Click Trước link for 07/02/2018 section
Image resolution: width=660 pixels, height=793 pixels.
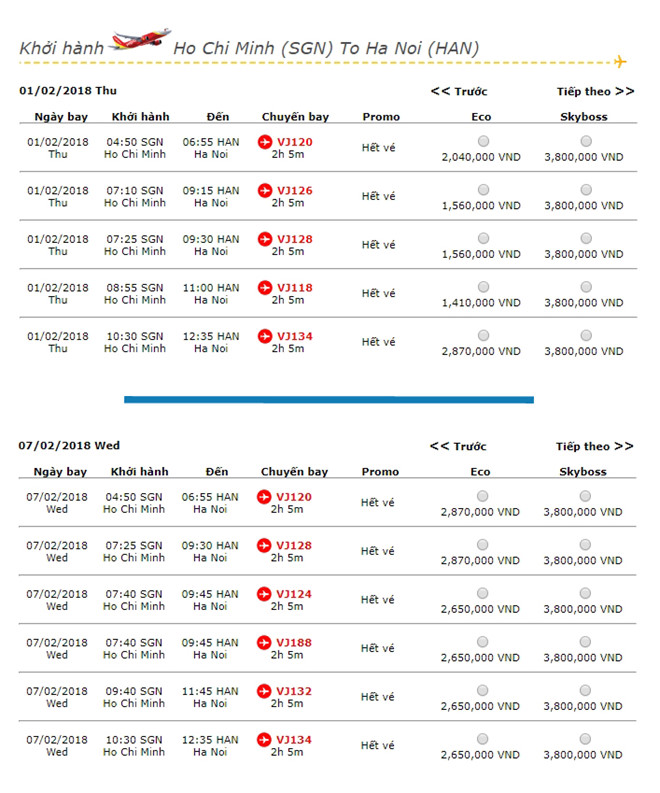click(x=458, y=447)
